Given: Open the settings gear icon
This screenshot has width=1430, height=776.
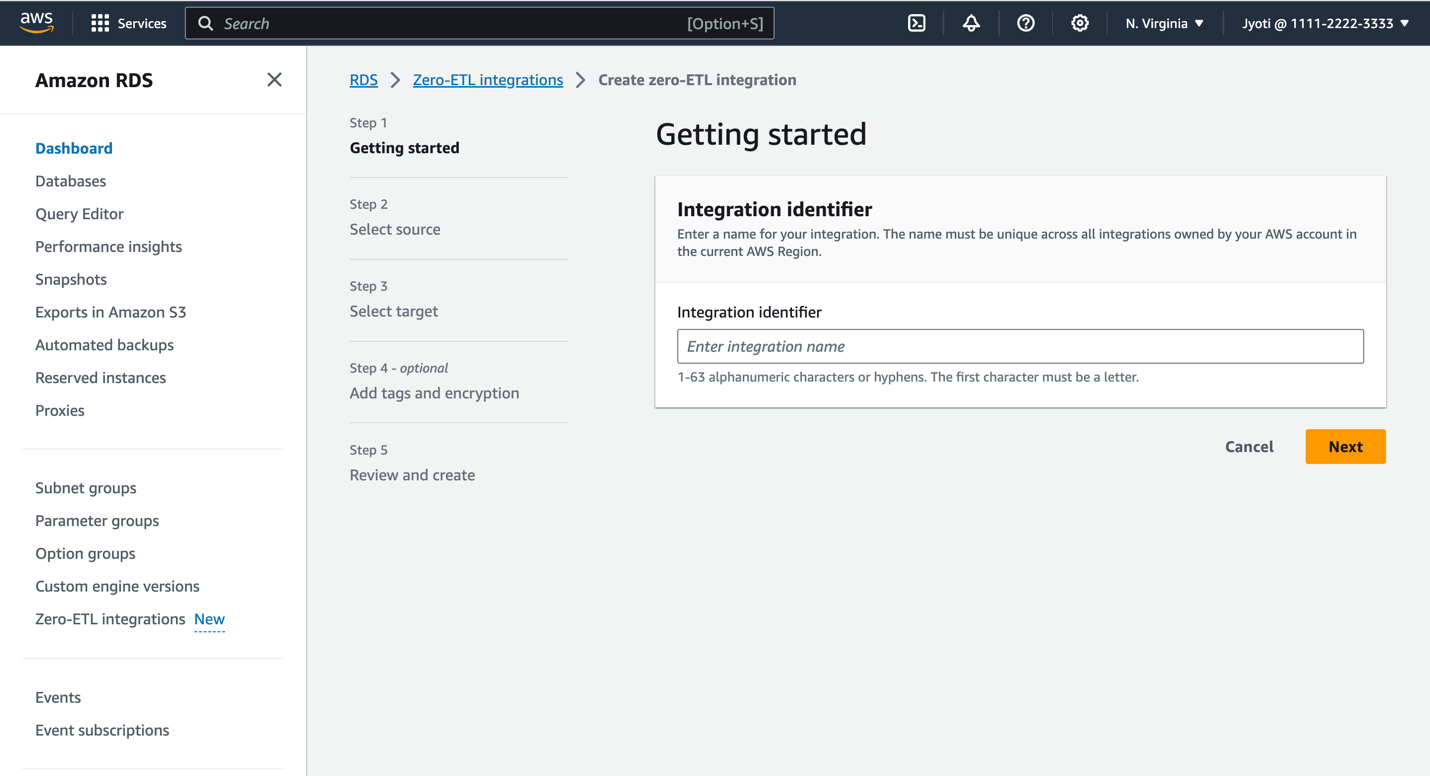Looking at the screenshot, I should tap(1080, 23).
